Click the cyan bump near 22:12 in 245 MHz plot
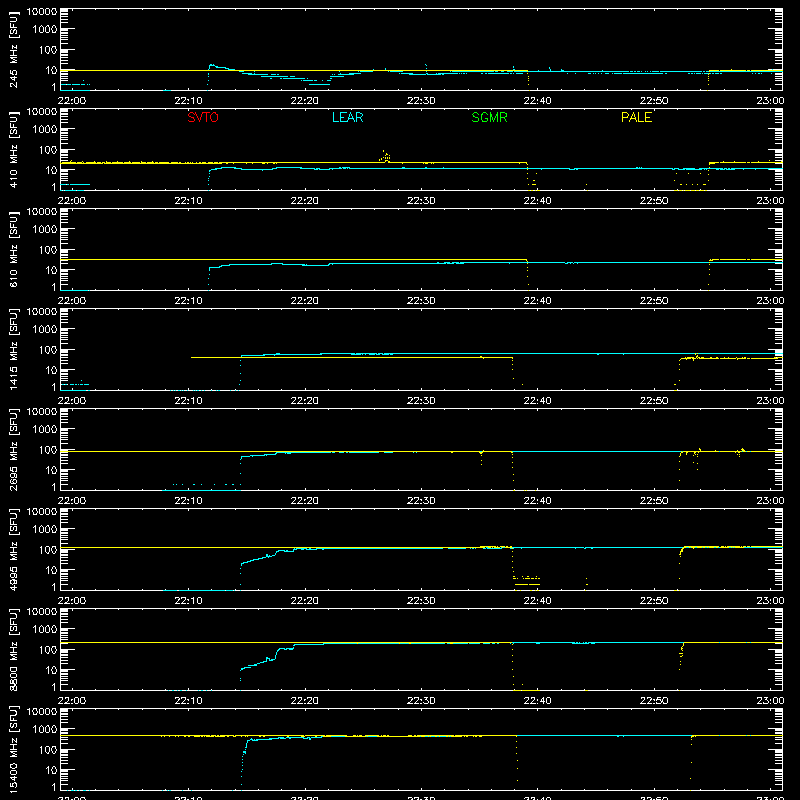The image size is (800, 800). click(x=217, y=67)
